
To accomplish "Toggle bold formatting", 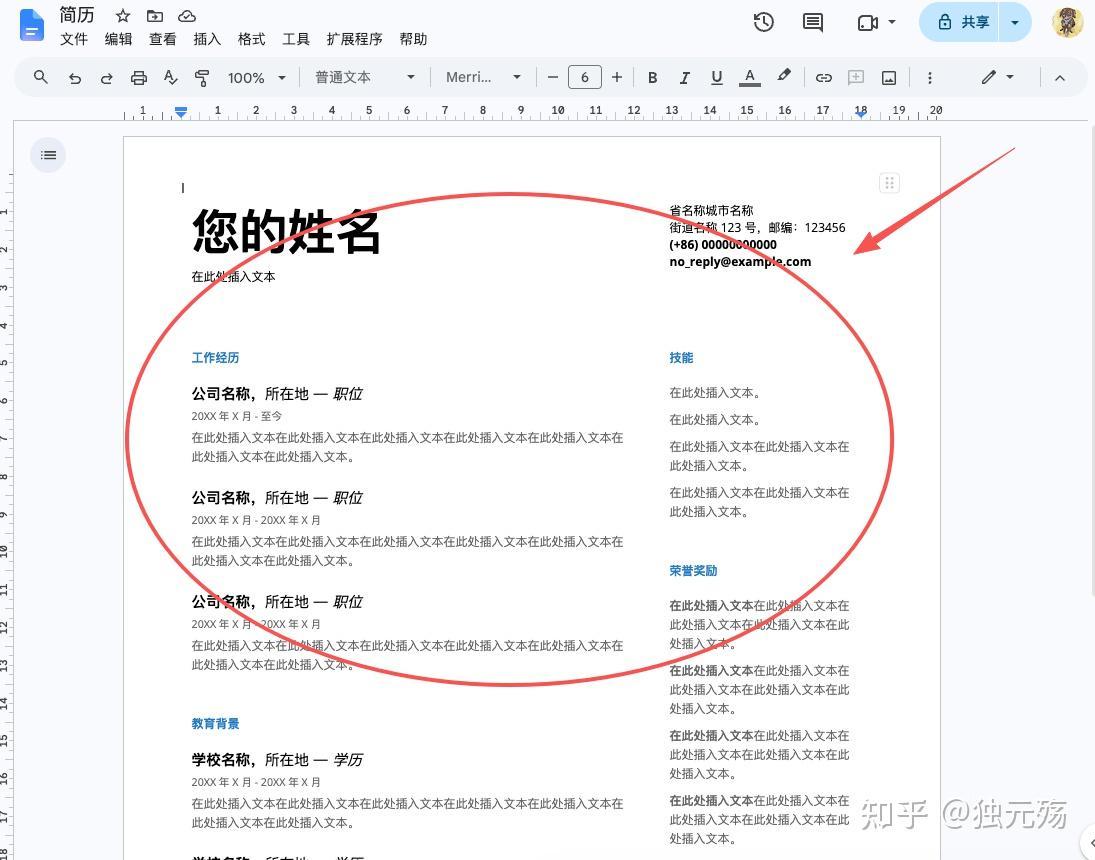I will (x=652, y=78).
